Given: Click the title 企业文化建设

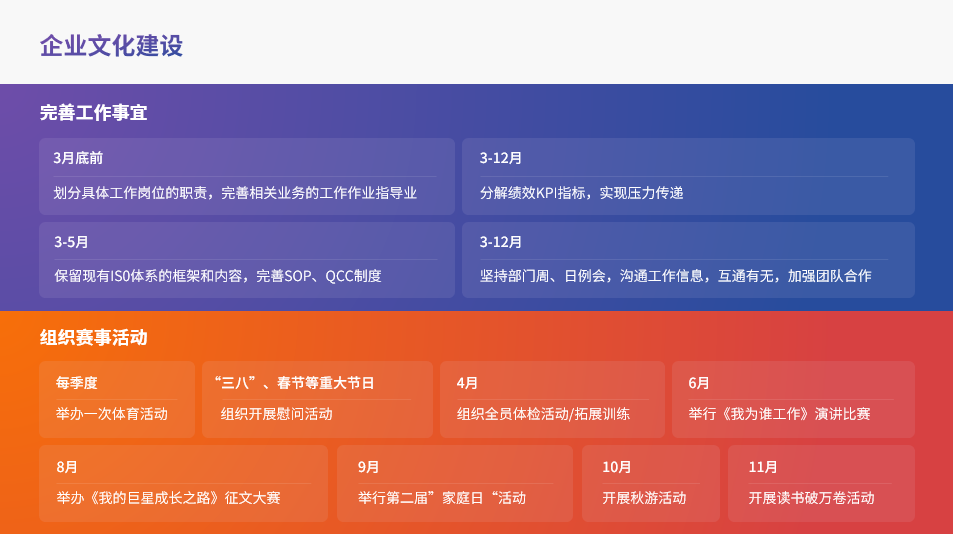Looking at the screenshot, I should (x=111, y=46).
